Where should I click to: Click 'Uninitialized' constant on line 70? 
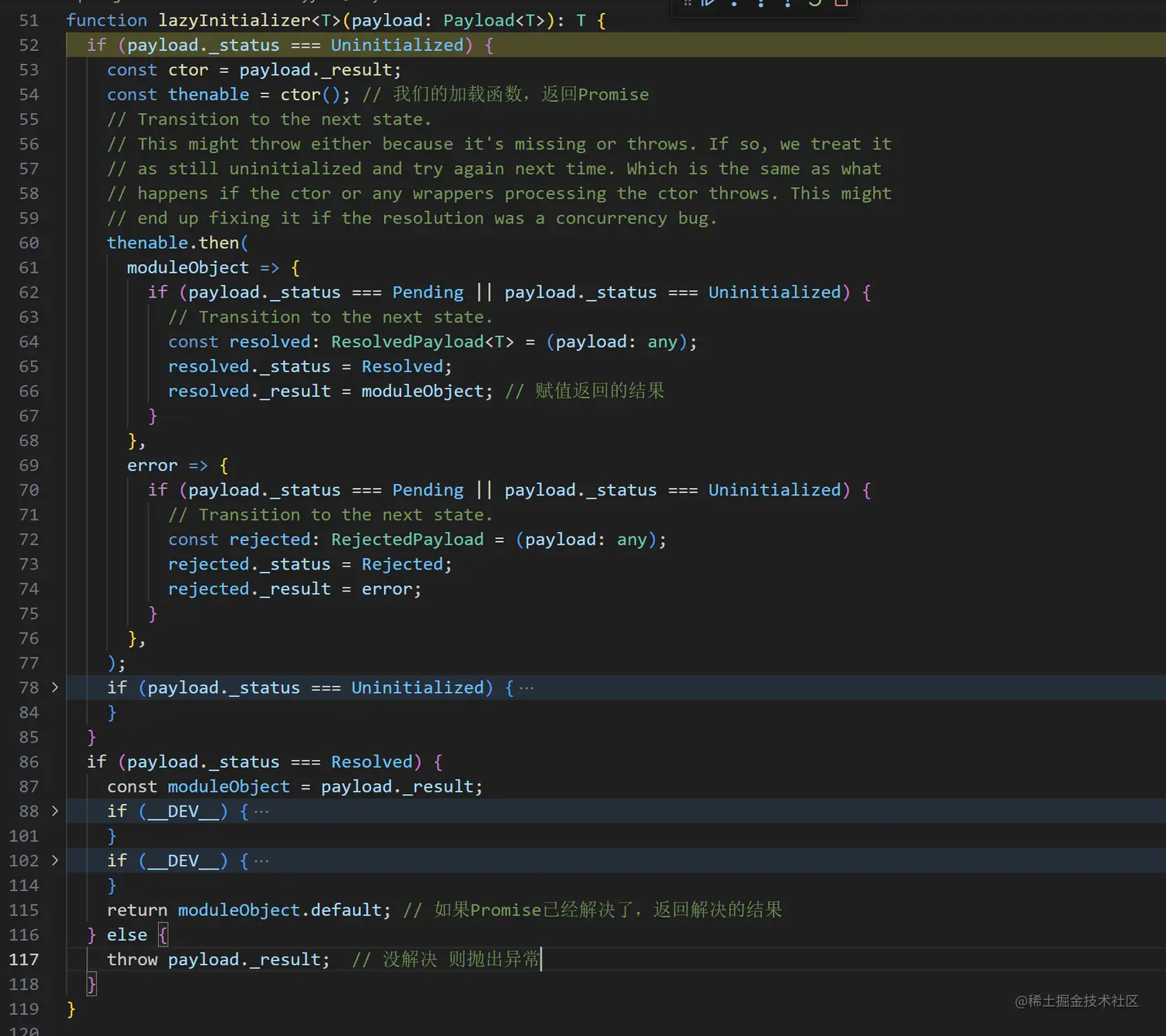(774, 490)
